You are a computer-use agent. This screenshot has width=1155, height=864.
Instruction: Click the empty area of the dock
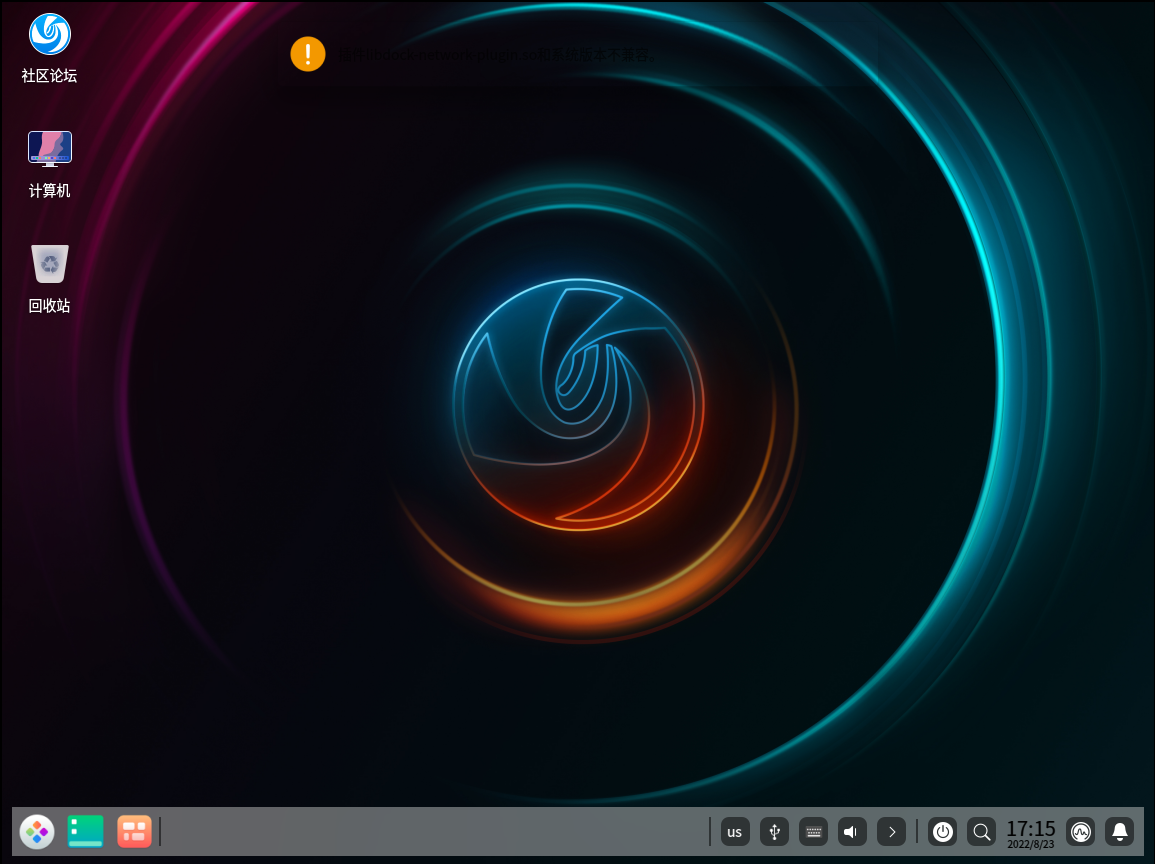pyautogui.click(x=430, y=831)
